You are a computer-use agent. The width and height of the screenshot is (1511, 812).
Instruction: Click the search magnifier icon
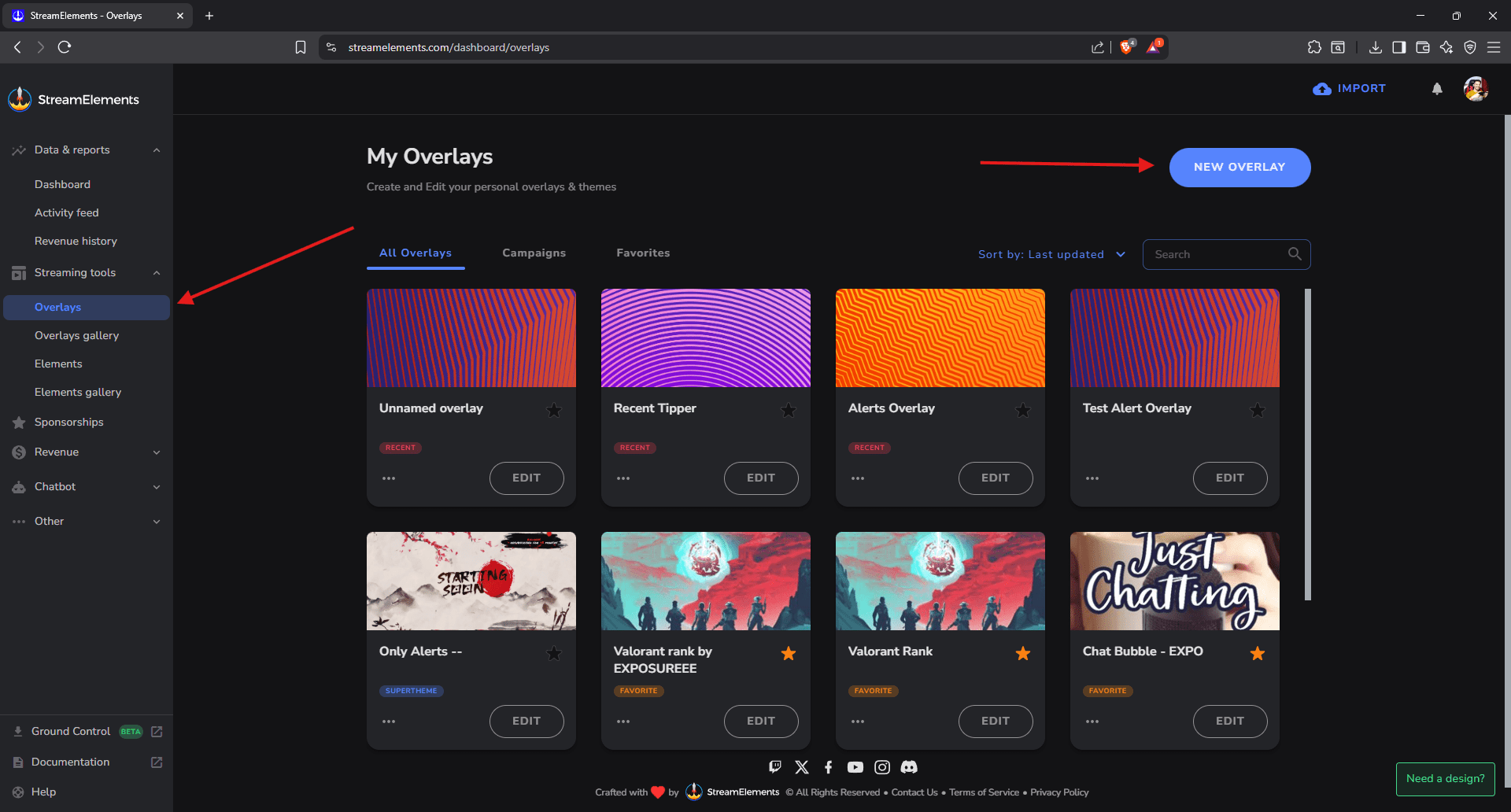[1295, 253]
